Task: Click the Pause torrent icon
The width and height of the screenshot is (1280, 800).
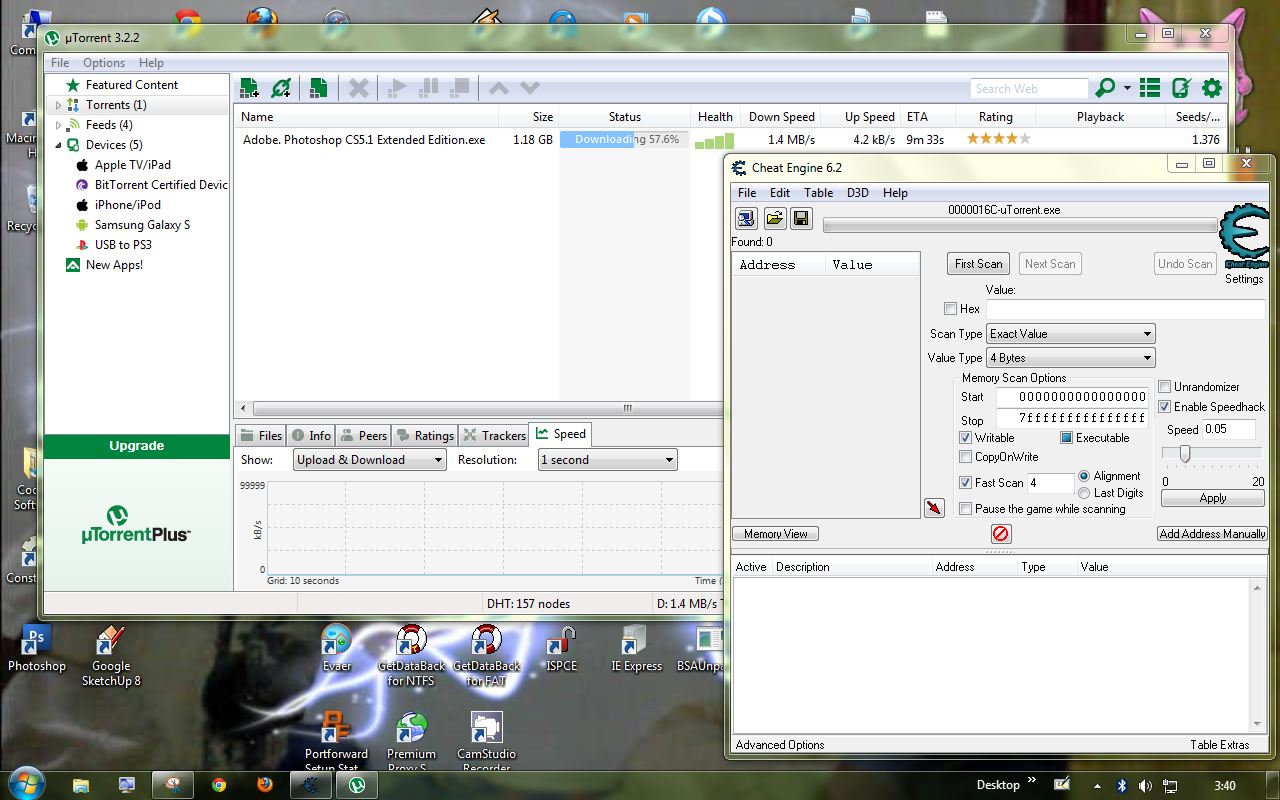Action: tap(428, 88)
